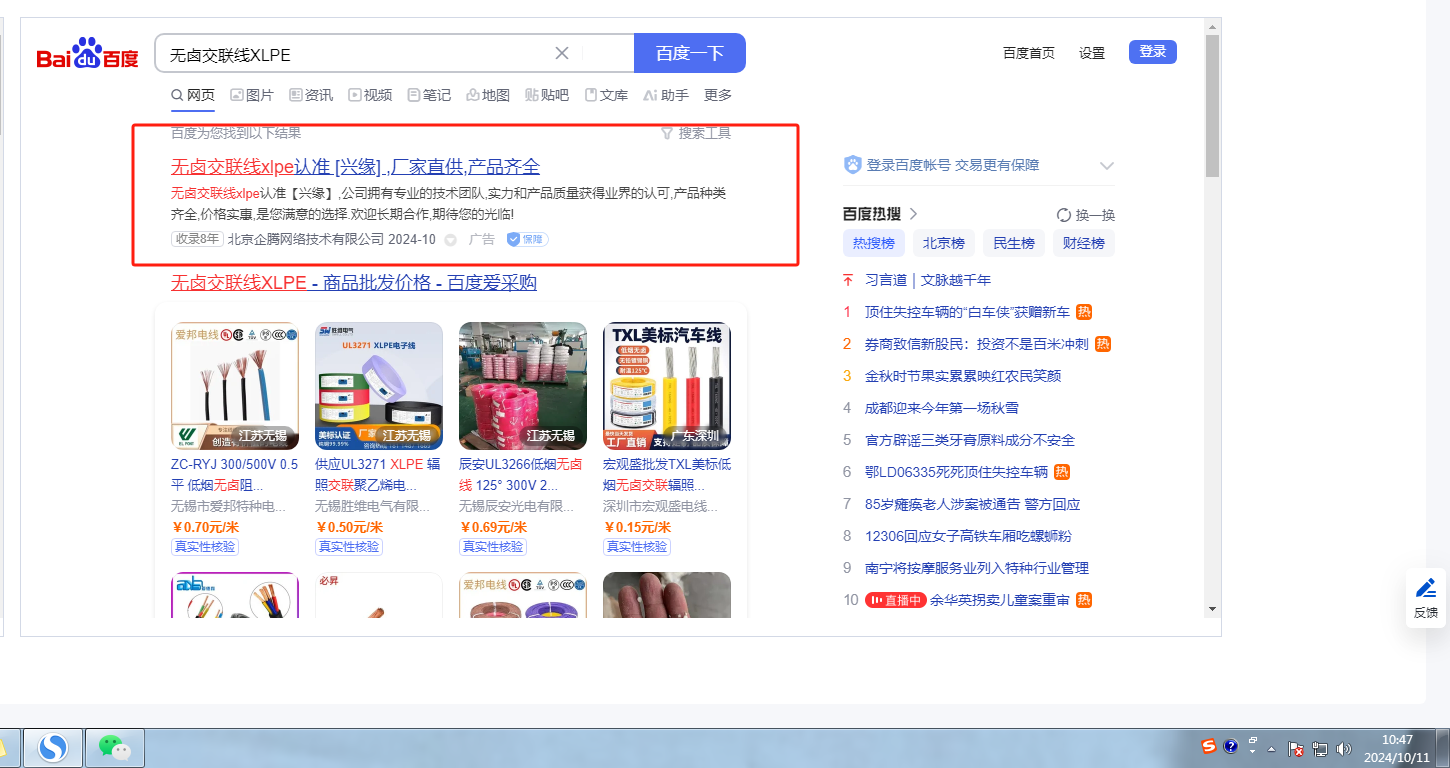Click the 登录 login button

(1152, 52)
